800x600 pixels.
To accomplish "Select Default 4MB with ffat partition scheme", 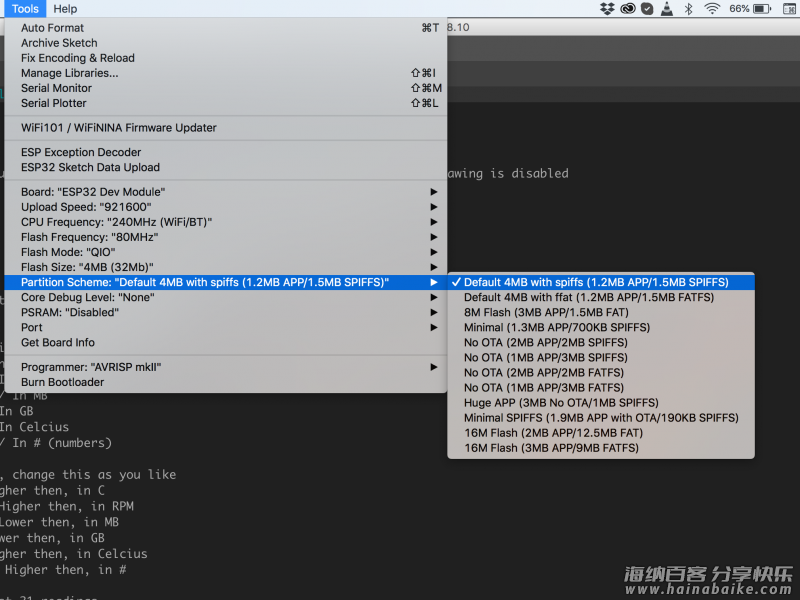I will 601,297.
